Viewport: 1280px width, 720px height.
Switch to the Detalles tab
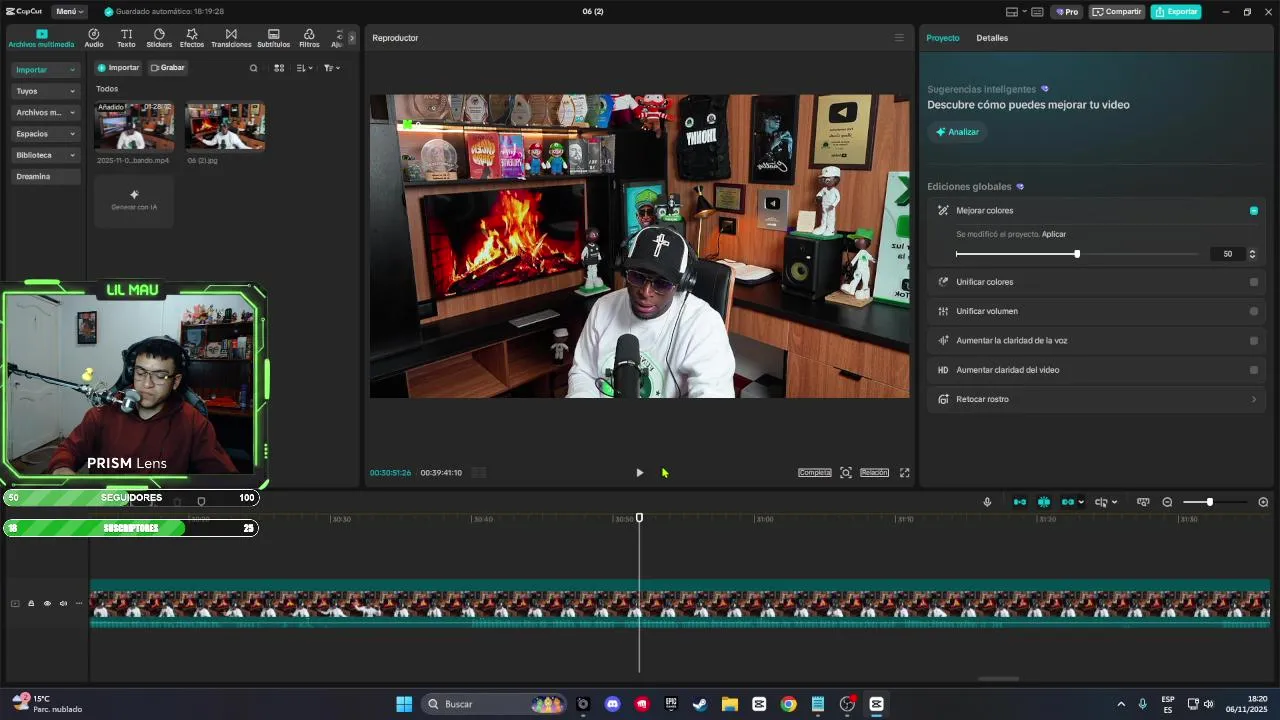pos(992,38)
